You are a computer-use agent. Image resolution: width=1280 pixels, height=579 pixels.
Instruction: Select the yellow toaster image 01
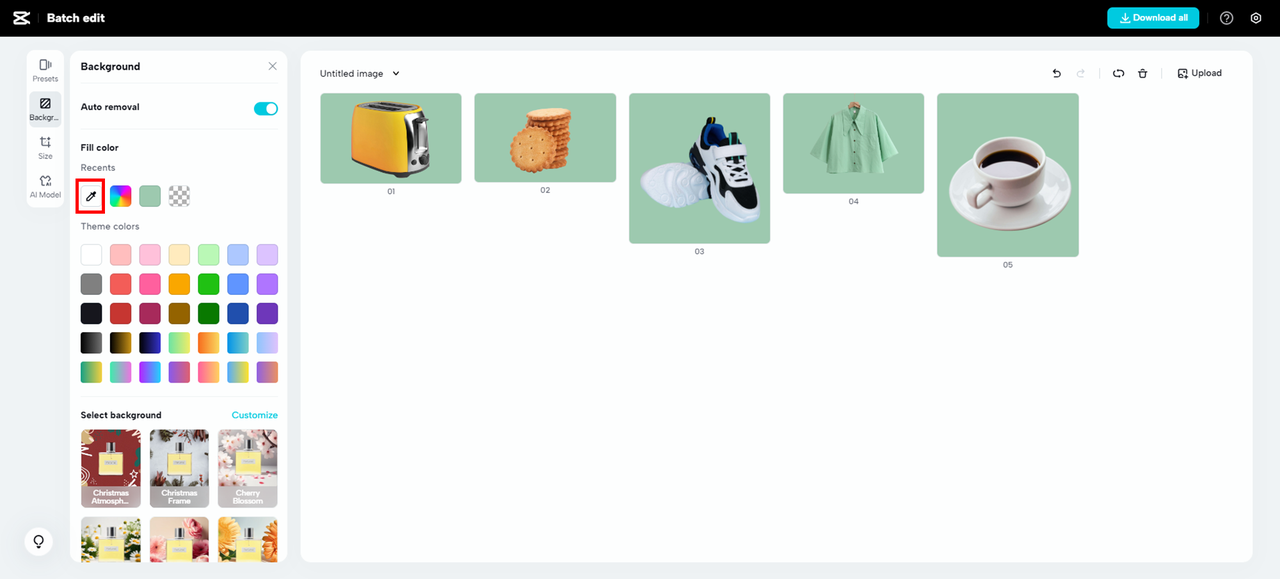tap(391, 138)
